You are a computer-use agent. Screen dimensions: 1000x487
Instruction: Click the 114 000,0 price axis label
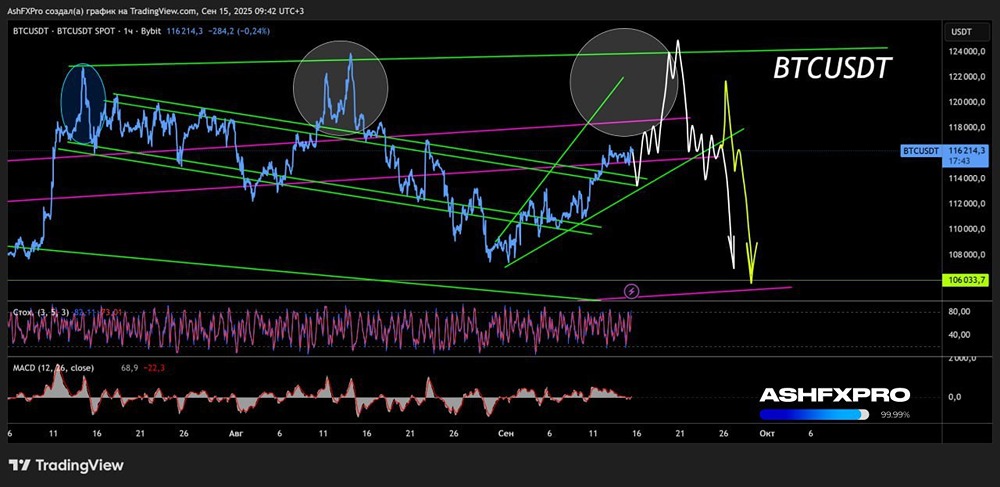point(966,178)
